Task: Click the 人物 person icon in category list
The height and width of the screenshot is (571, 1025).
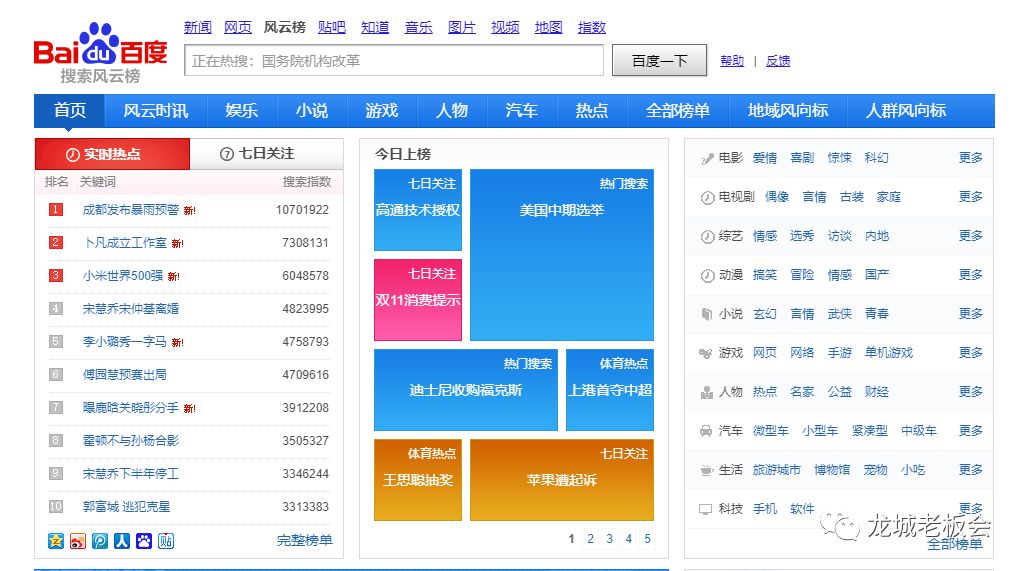Action: [x=707, y=392]
